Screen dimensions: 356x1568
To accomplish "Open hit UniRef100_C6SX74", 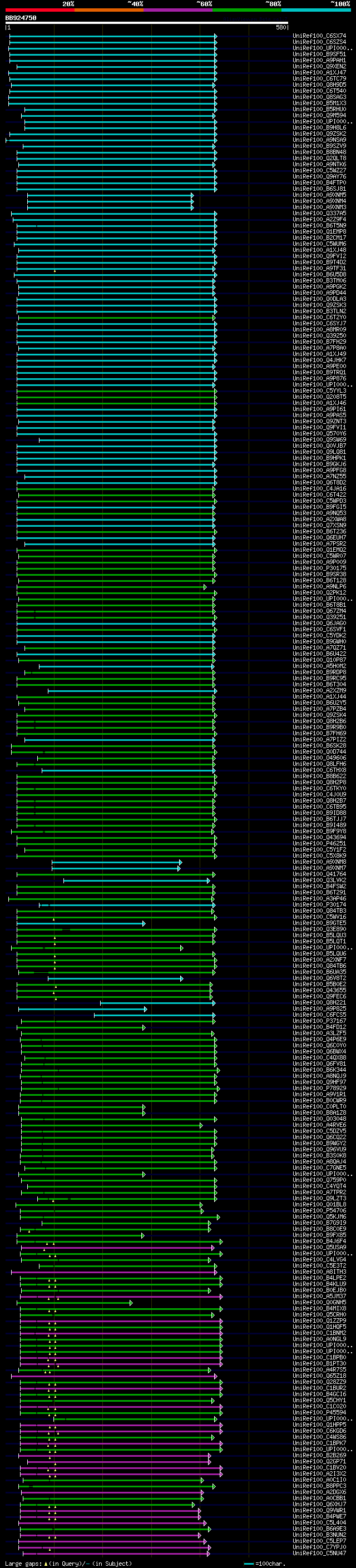I will pos(319,36).
